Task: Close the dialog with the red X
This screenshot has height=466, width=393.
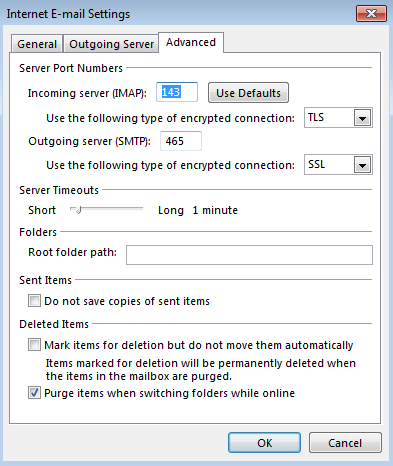Action: [371, 14]
